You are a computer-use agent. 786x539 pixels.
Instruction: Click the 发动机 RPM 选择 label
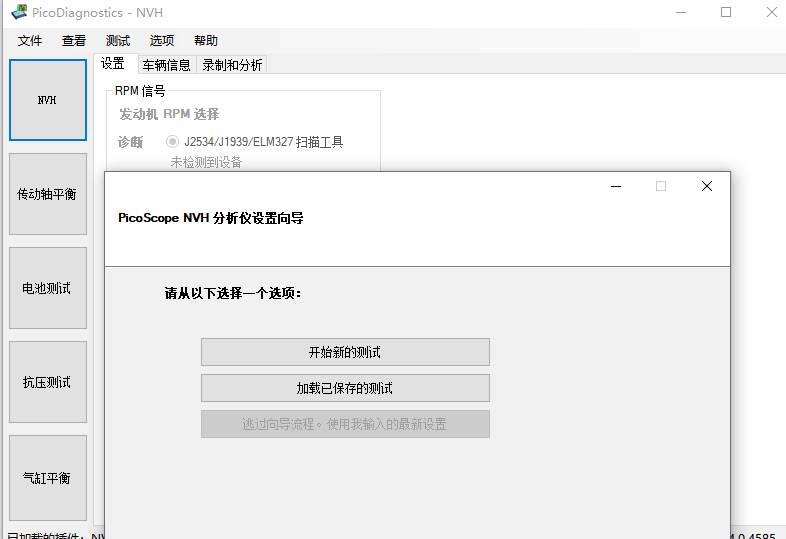(x=169, y=114)
